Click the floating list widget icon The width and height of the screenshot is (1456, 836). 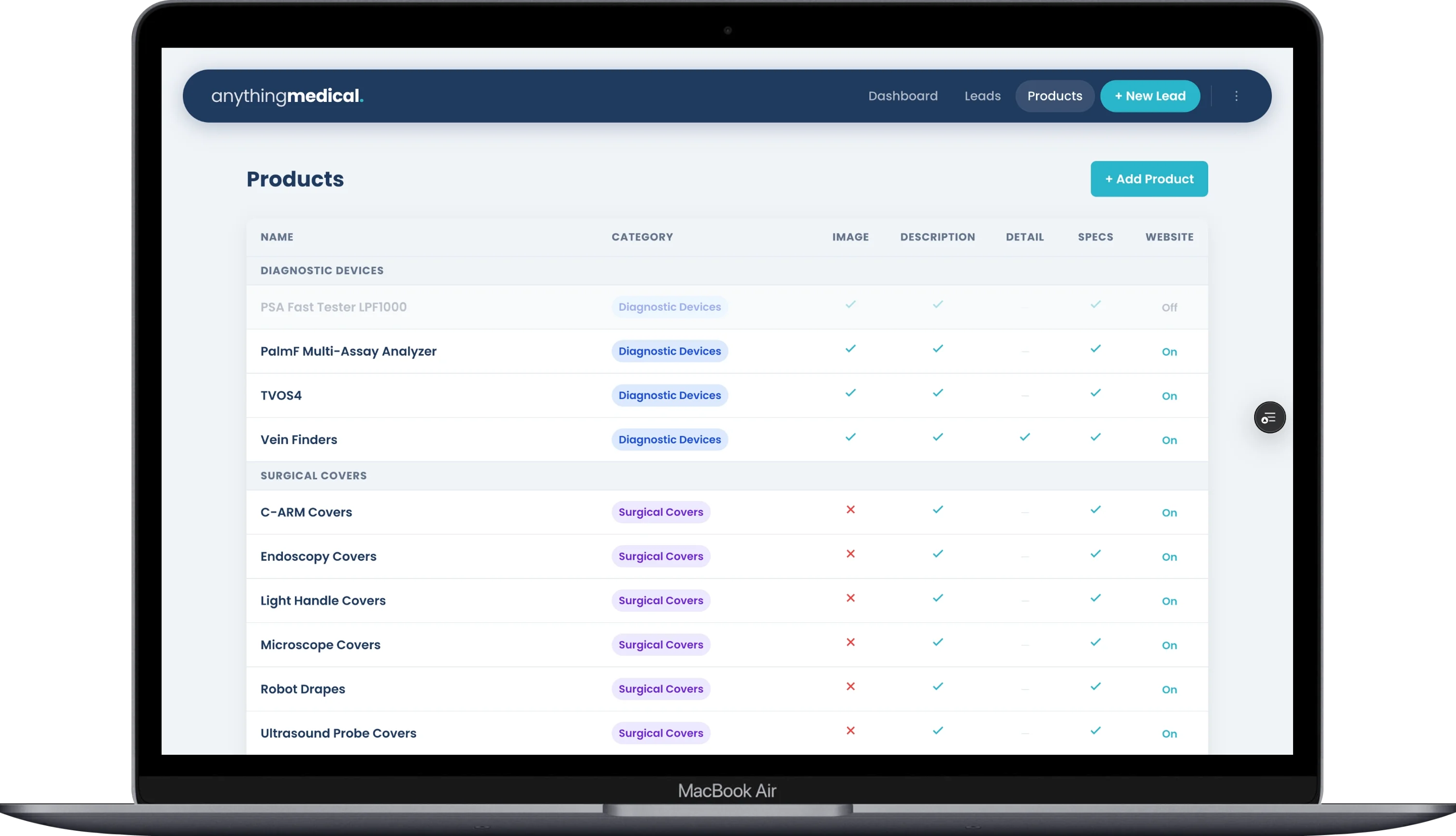1269,418
